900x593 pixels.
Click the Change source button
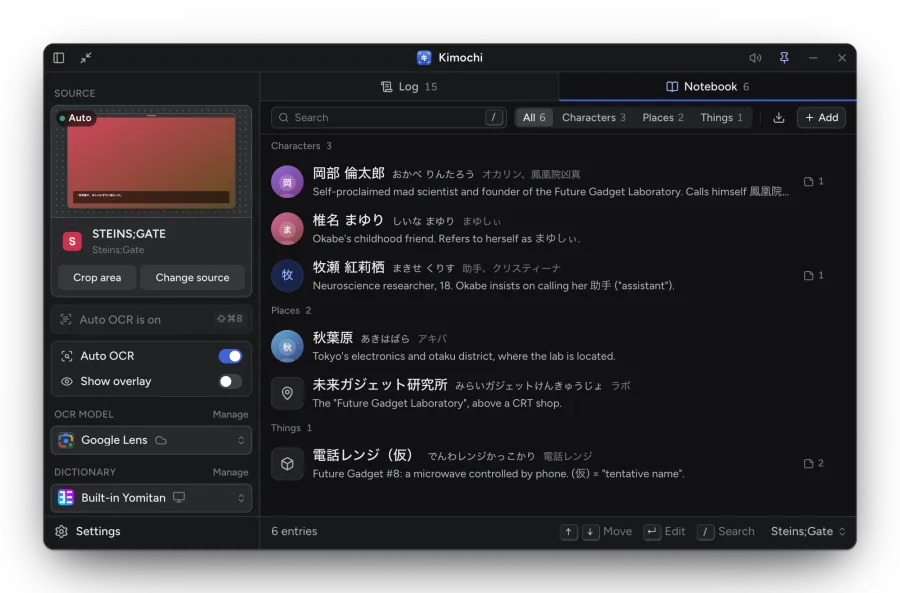(192, 278)
